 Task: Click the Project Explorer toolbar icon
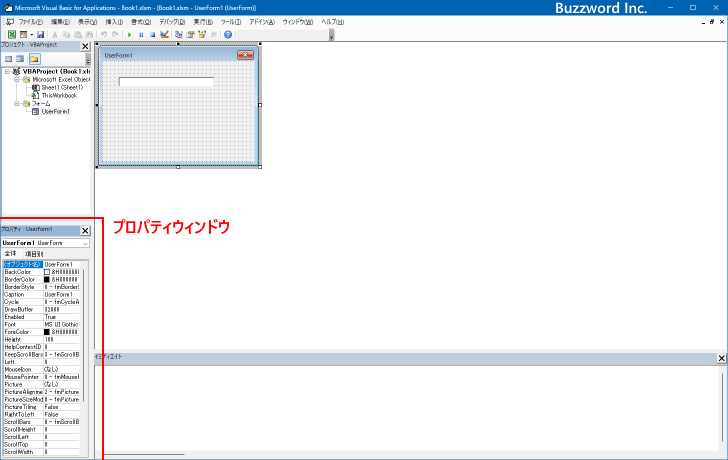(179, 34)
